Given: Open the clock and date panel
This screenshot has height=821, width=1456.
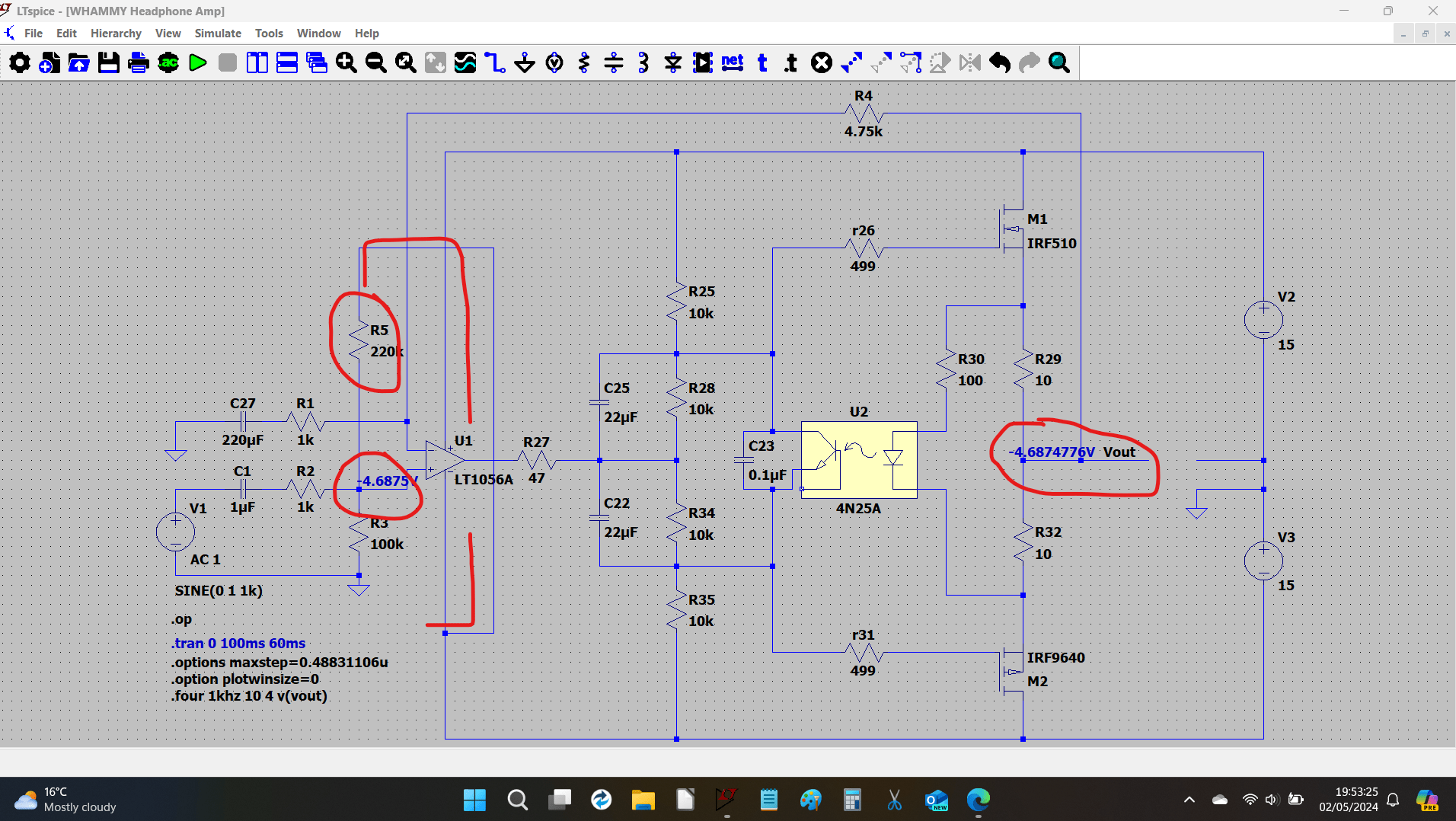Looking at the screenshot, I should coord(1349,800).
